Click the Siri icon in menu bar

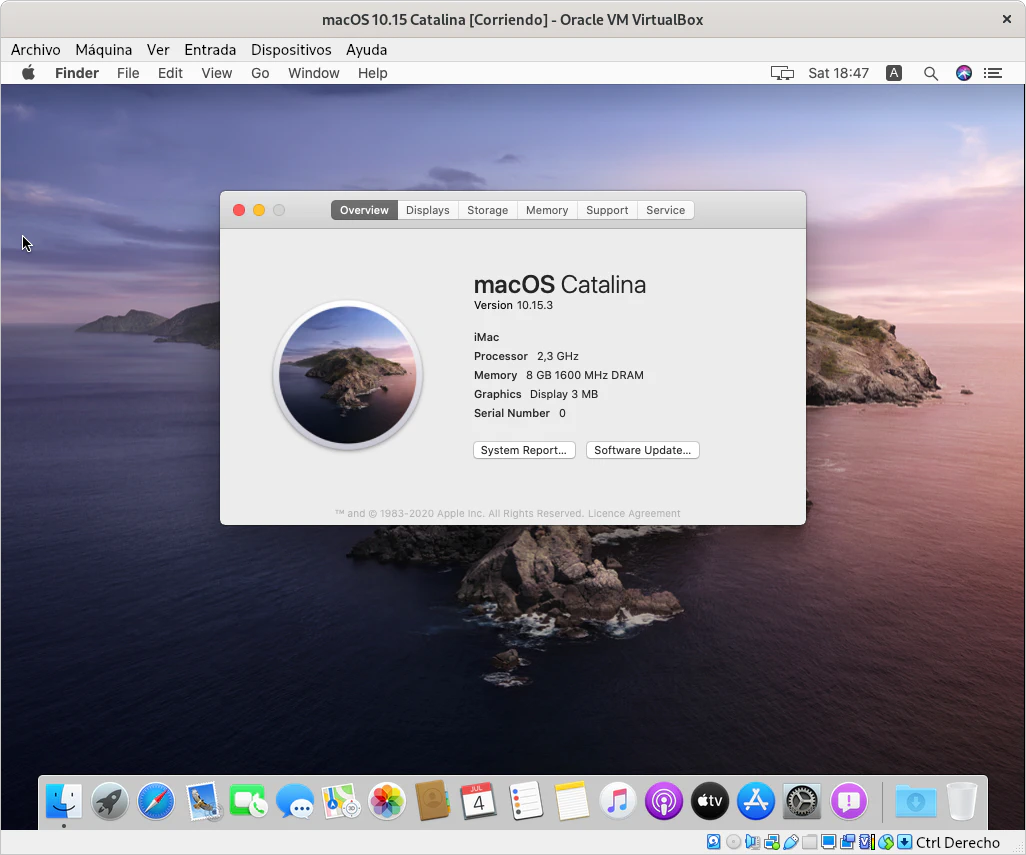coord(964,73)
